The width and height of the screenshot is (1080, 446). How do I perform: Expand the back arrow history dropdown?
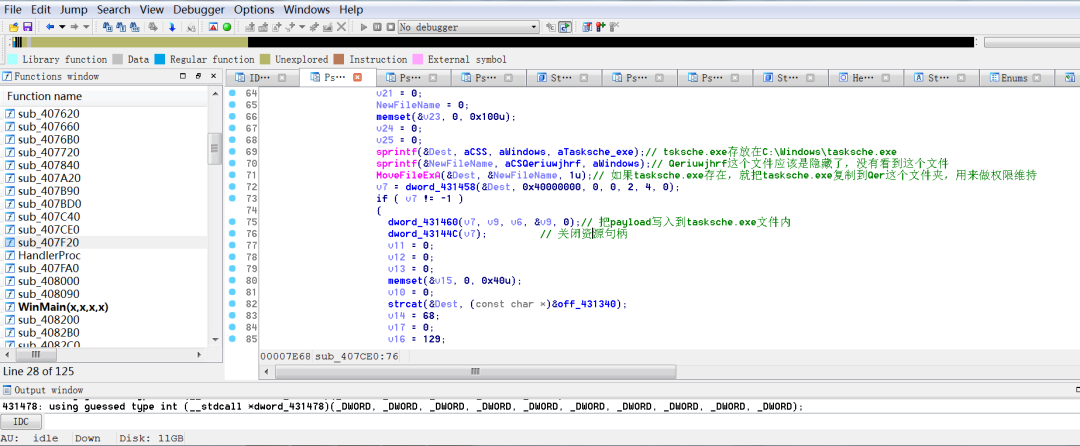[x=62, y=27]
